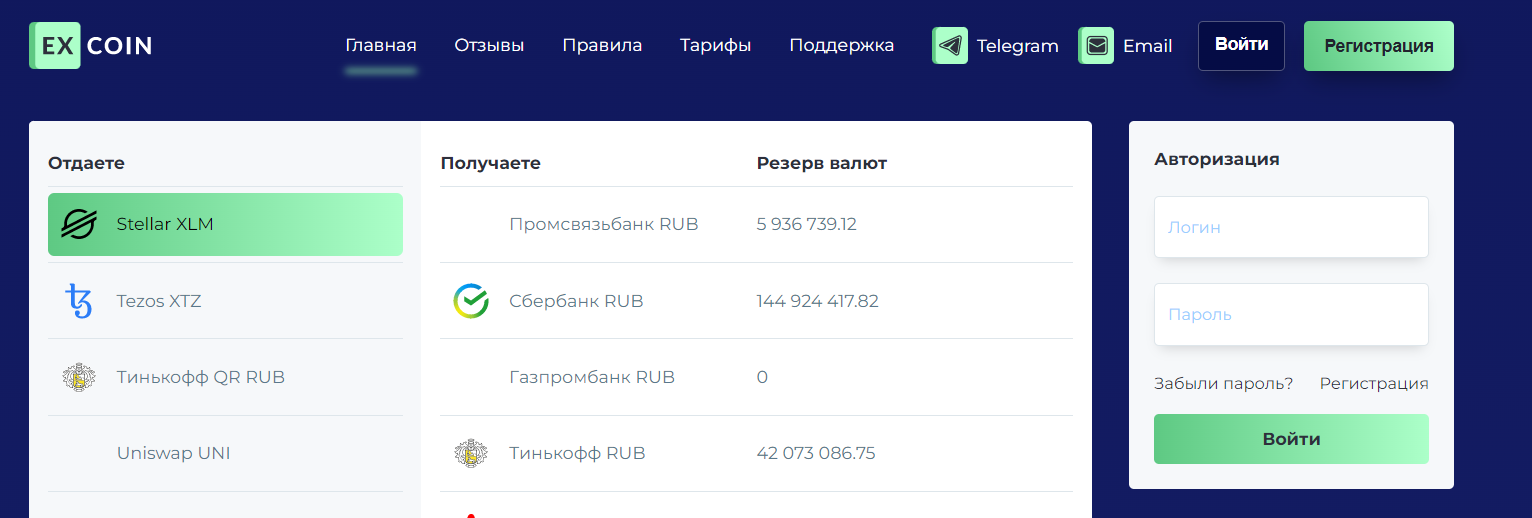Focus the Логин input field
The height and width of the screenshot is (518, 1532).
(x=1290, y=227)
